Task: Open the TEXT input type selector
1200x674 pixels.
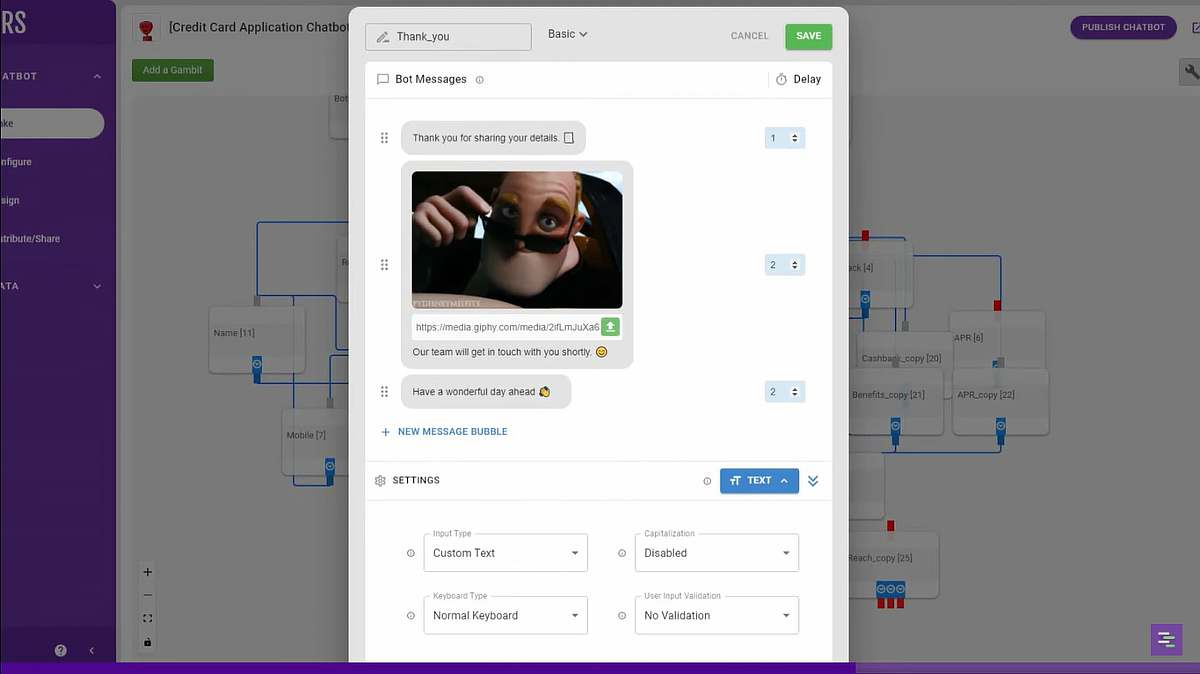Action: click(759, 481)
